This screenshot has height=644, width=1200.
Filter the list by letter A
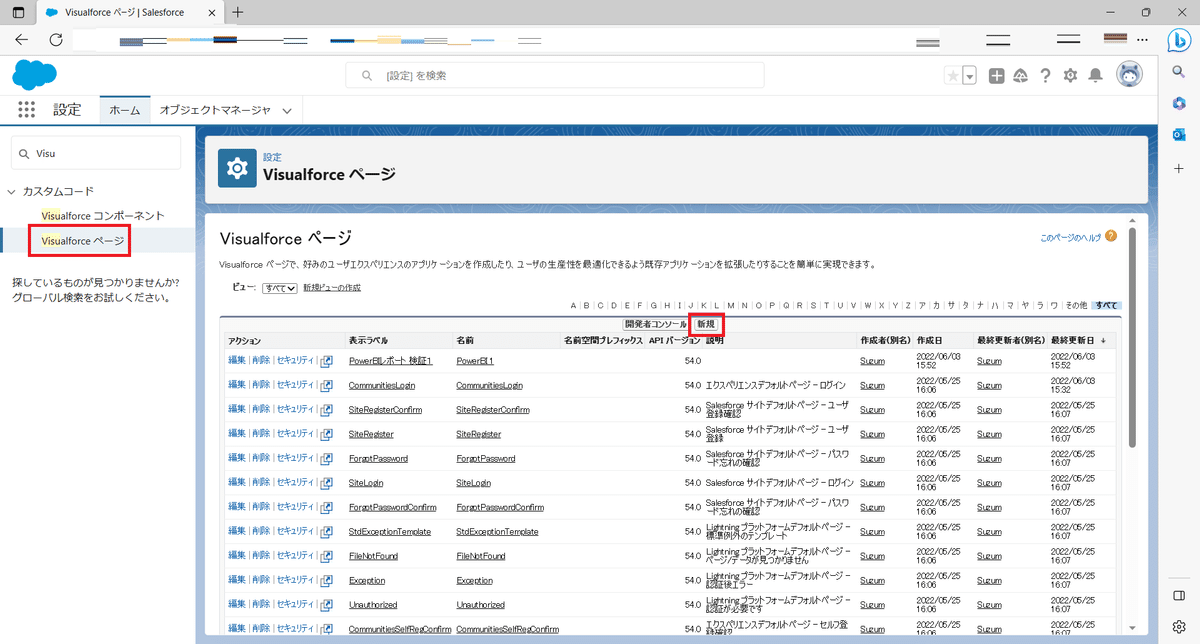pyautogui.click(x=573, y=305)
